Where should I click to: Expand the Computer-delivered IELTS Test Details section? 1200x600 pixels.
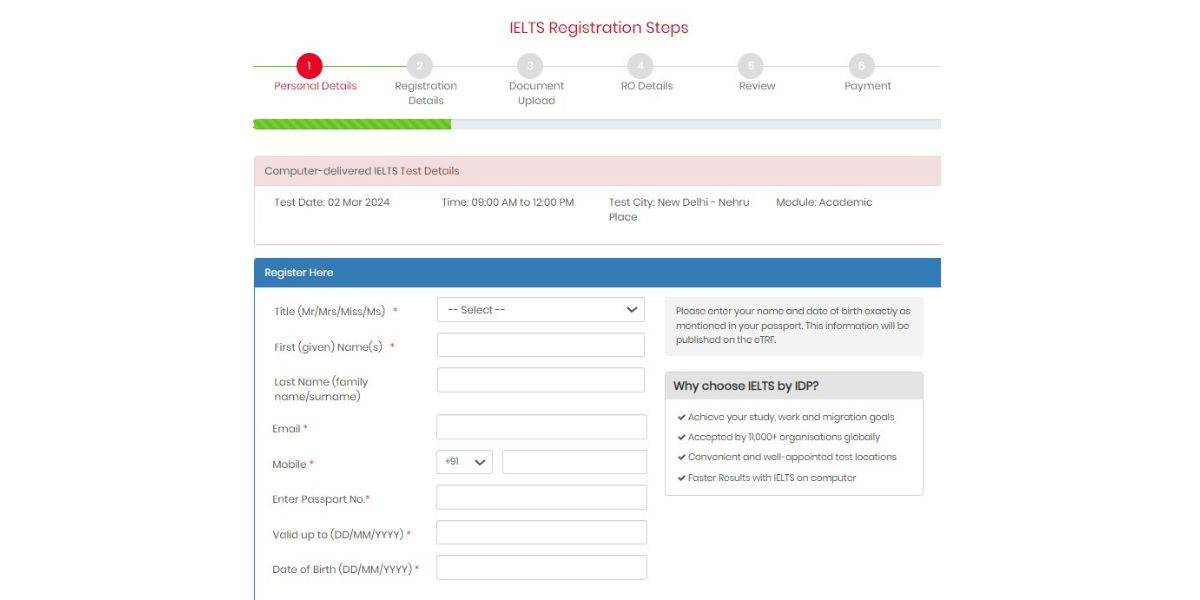coord(597,170)
